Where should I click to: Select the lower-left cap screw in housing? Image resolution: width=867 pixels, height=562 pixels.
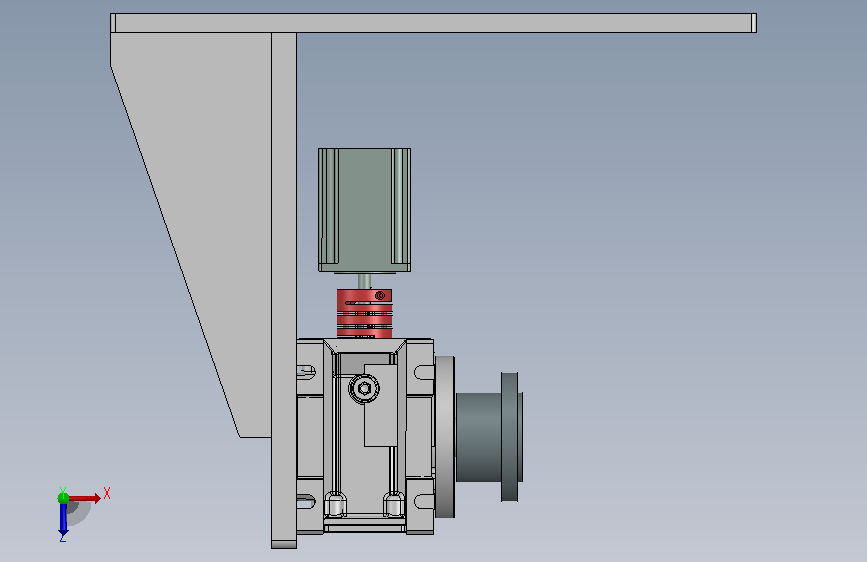[x=335, y=503]
